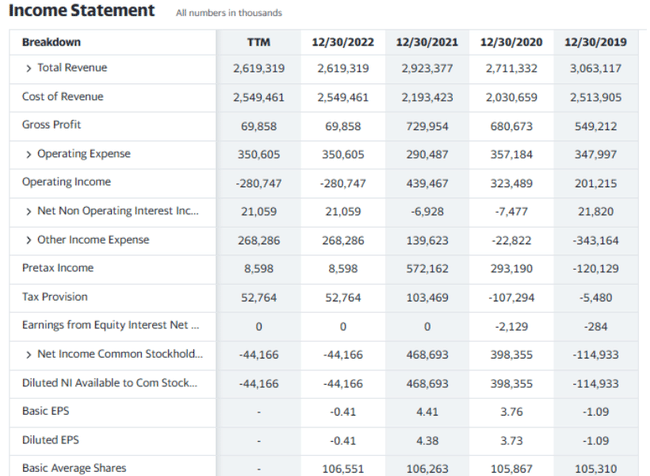650x476 pixels.
Task: Expand Net Income Common Stockholders row
Action: (x=29, y=354)
